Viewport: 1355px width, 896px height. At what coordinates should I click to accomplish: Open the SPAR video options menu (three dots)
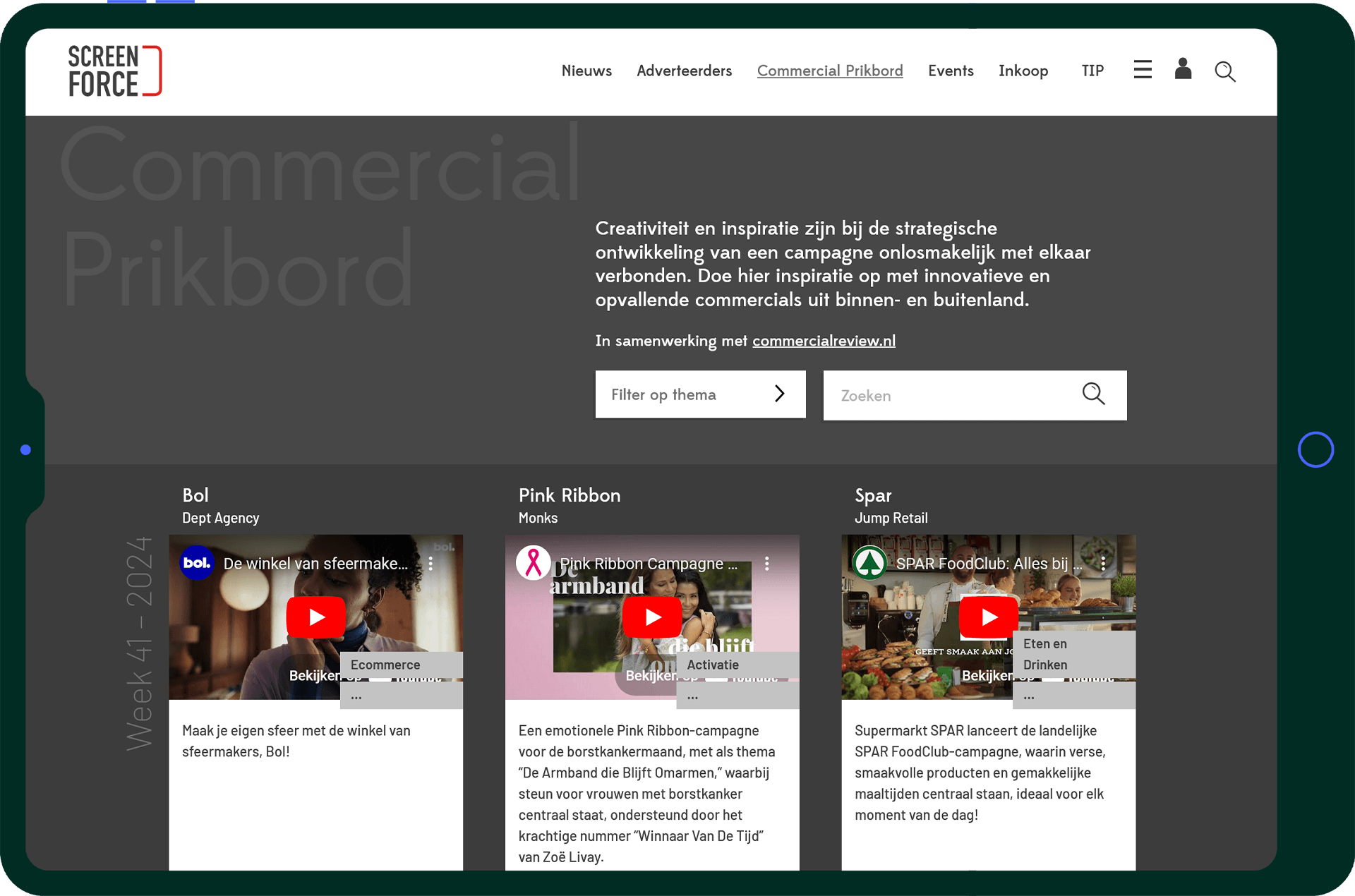pyautogui.click(x=1103, y=564)
